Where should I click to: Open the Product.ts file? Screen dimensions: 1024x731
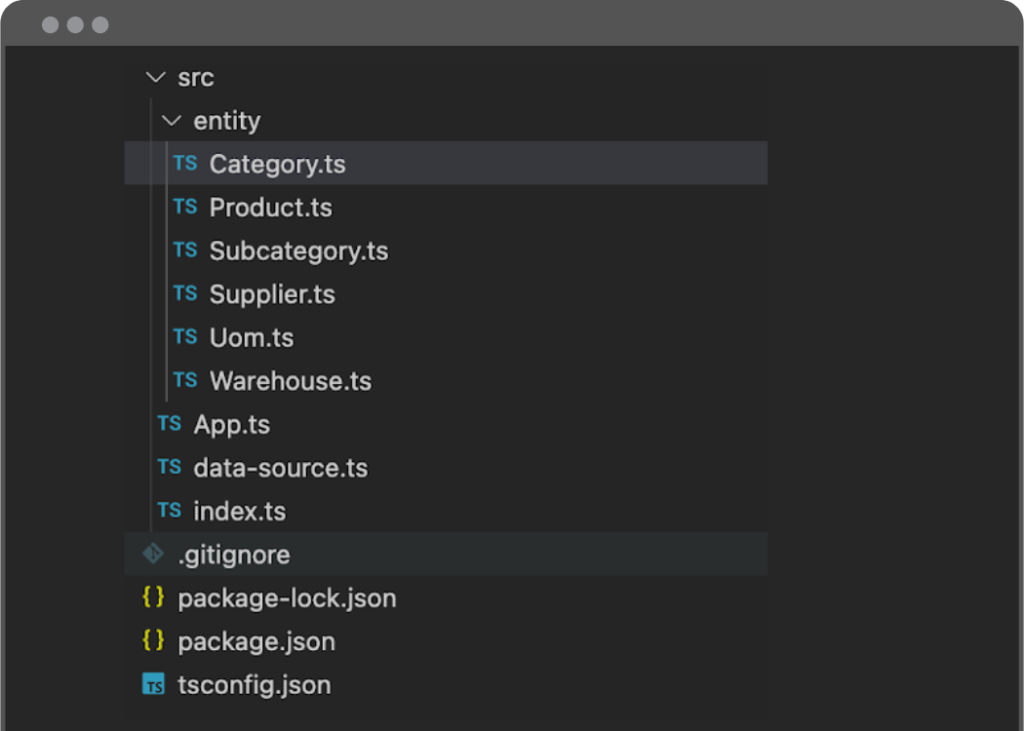click(271, 208)
